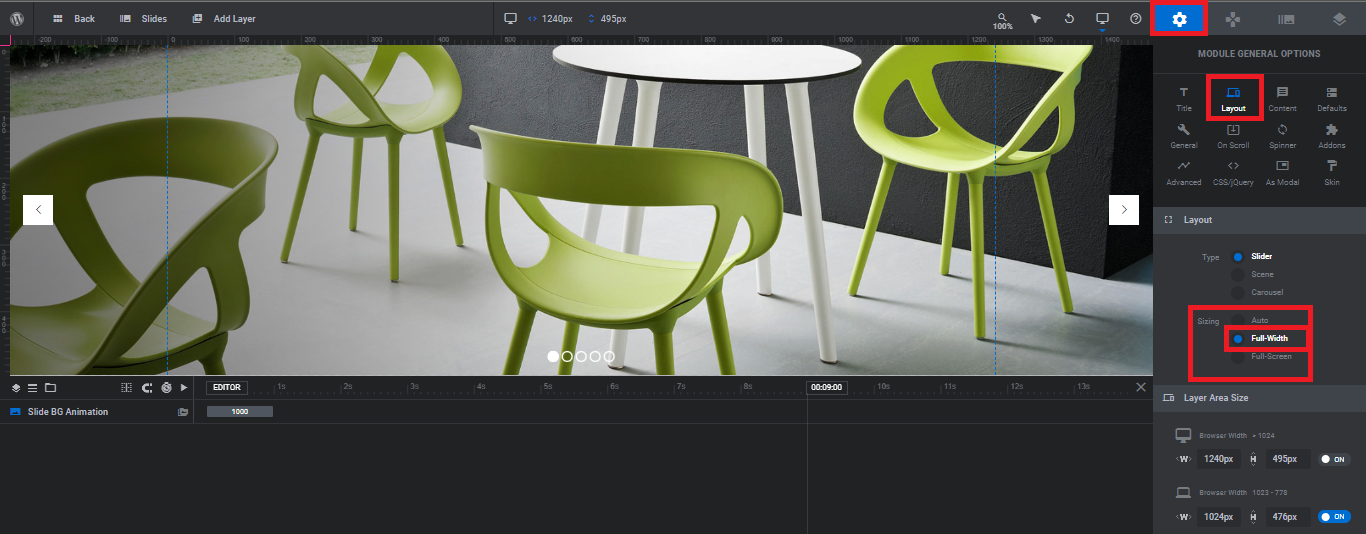Select the Carousel type radio button
The width and height of the screenshot is (1366, 534).
click(1238, 293)
